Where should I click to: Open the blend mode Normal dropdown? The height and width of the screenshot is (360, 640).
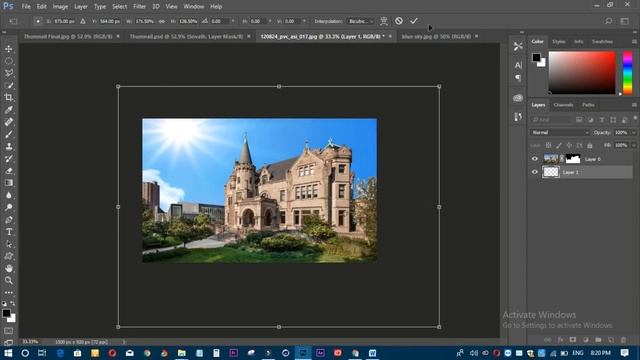click(x=560, y=132)
